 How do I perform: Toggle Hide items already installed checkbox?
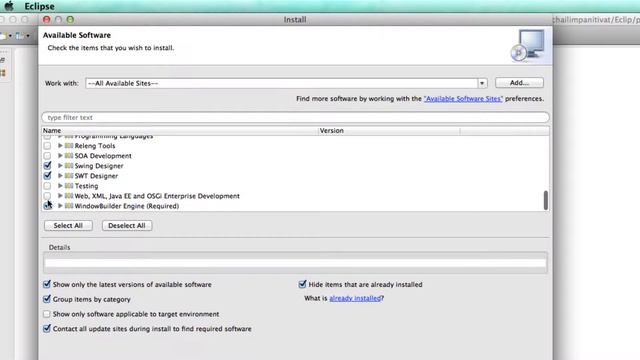click(302, 284)
